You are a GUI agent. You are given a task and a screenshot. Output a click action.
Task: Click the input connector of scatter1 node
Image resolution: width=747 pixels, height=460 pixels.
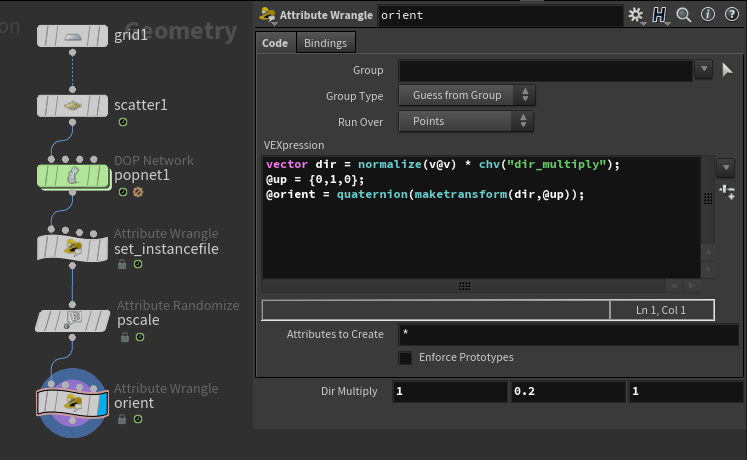pos(72,90)
